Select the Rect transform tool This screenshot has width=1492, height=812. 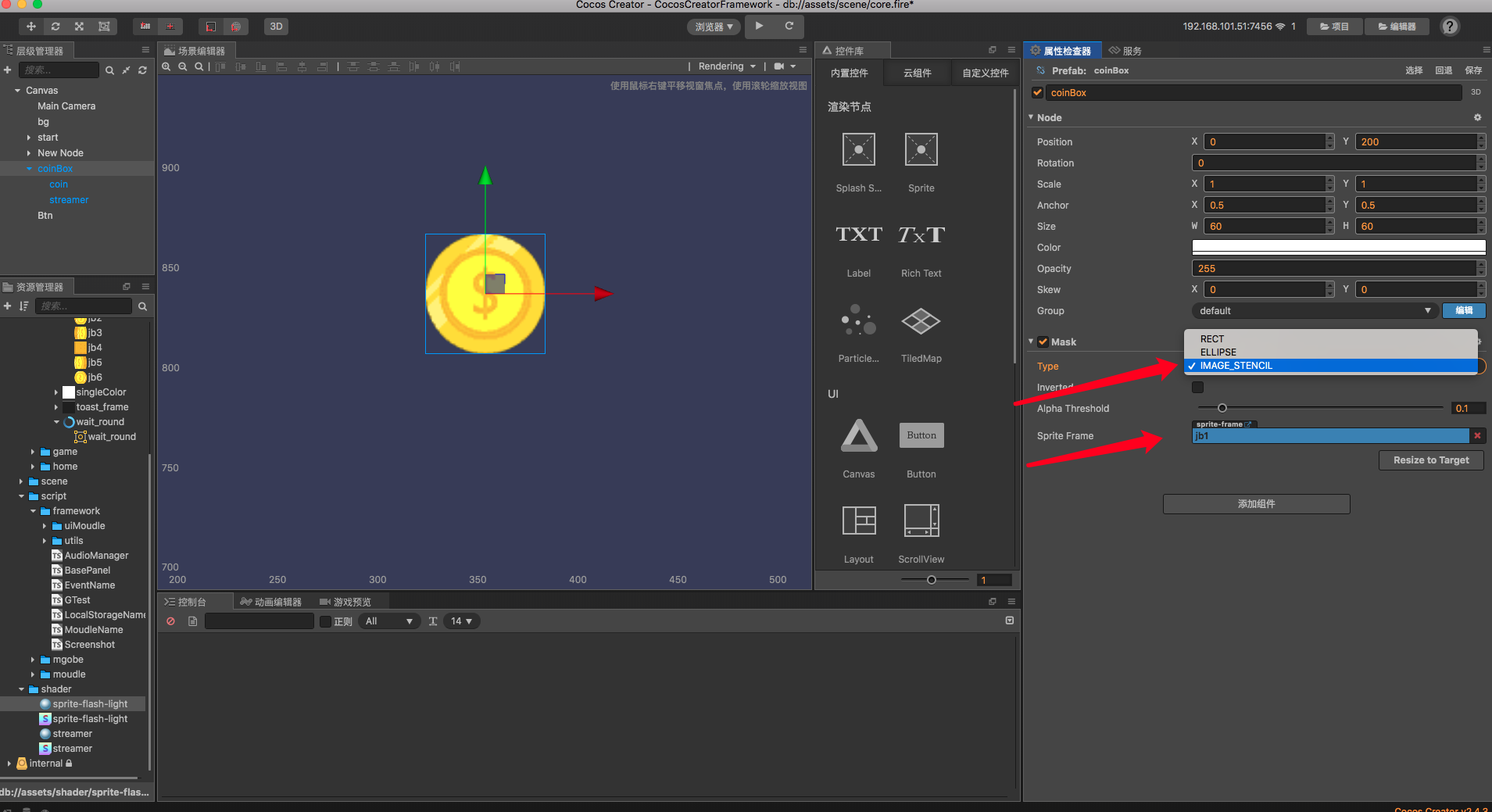pyautogui.click(x=104, y=26)
